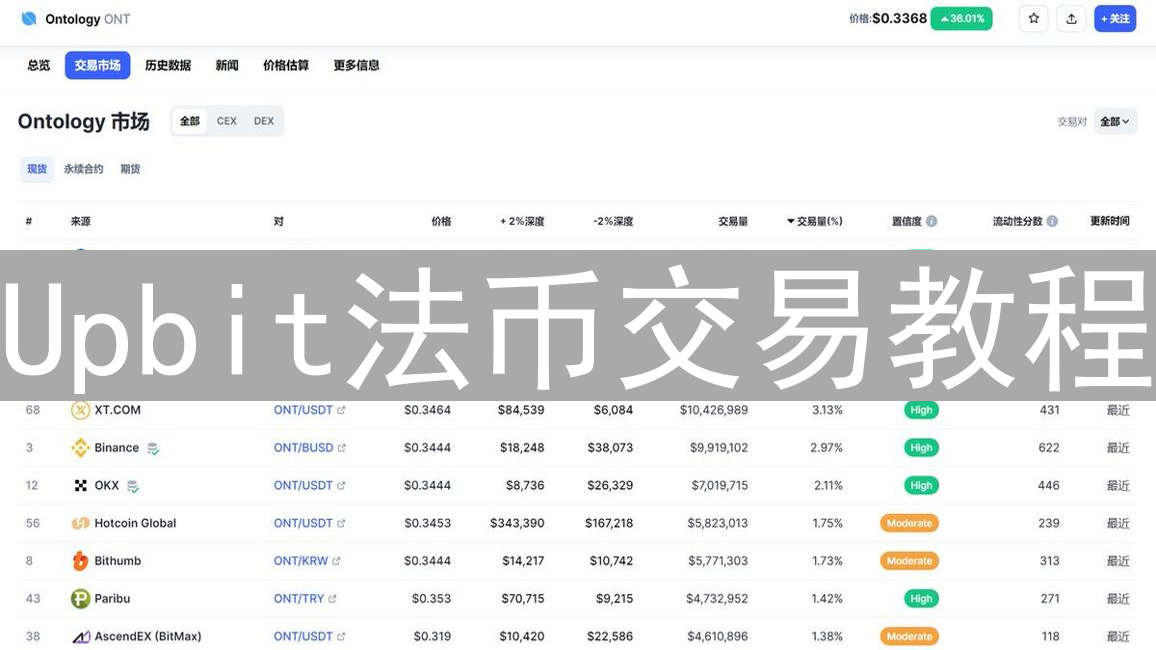The image size is (1156, 650).
Task: Open the 历史数据 tab
Action: tap(168, 65)
